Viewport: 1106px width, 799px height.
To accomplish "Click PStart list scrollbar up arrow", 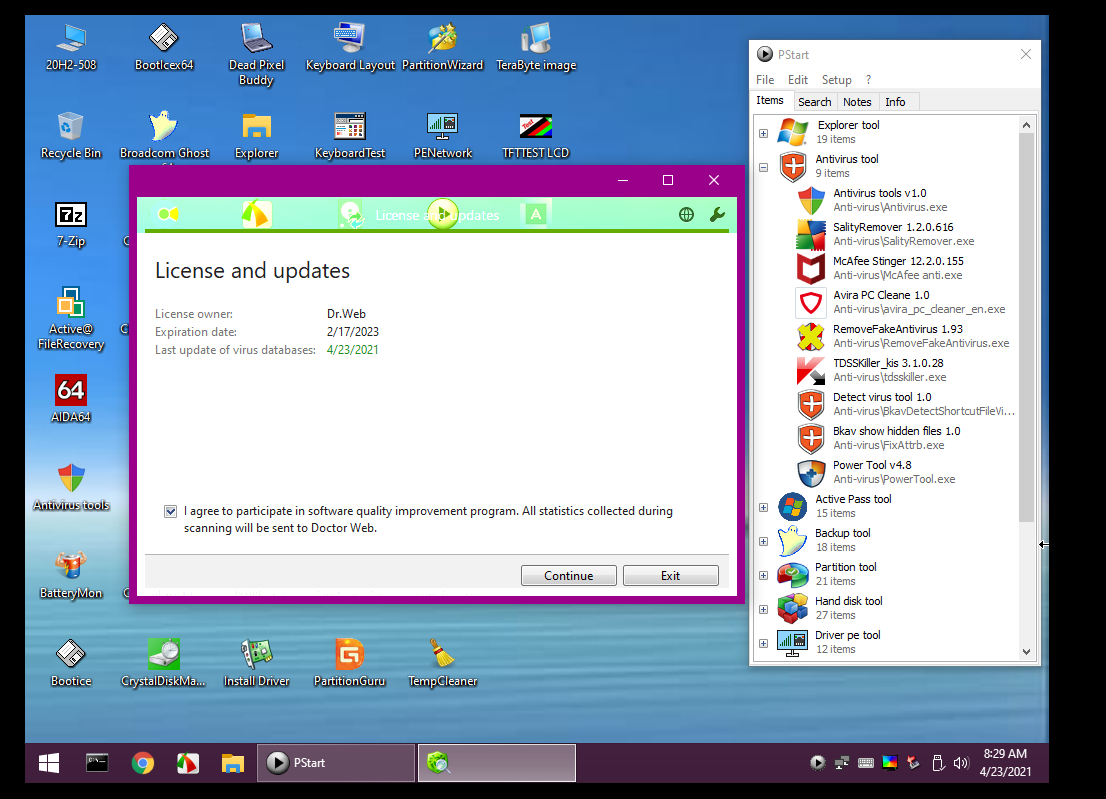I will click(x=1026, y=125).
